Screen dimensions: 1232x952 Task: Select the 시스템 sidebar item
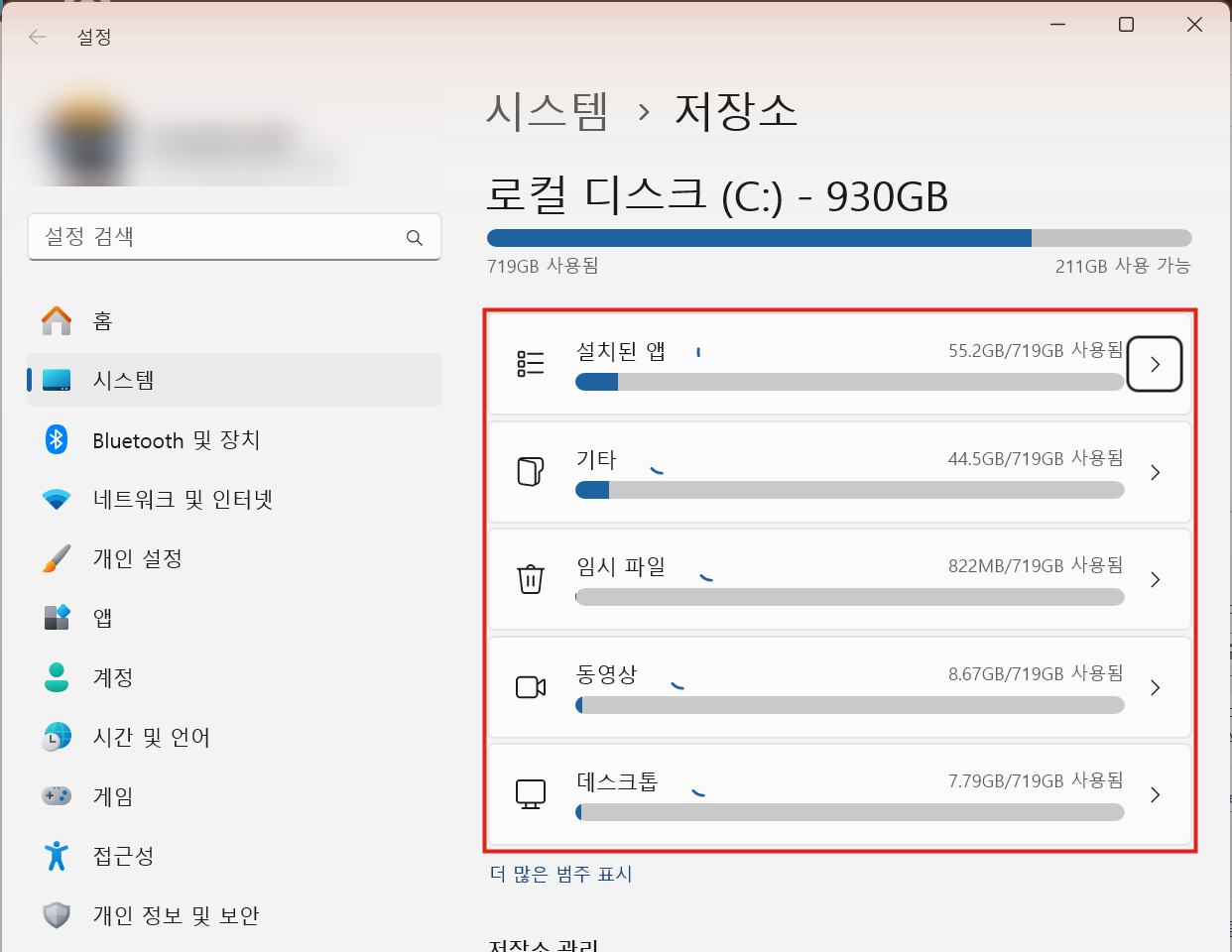click(x=234, y=380)
